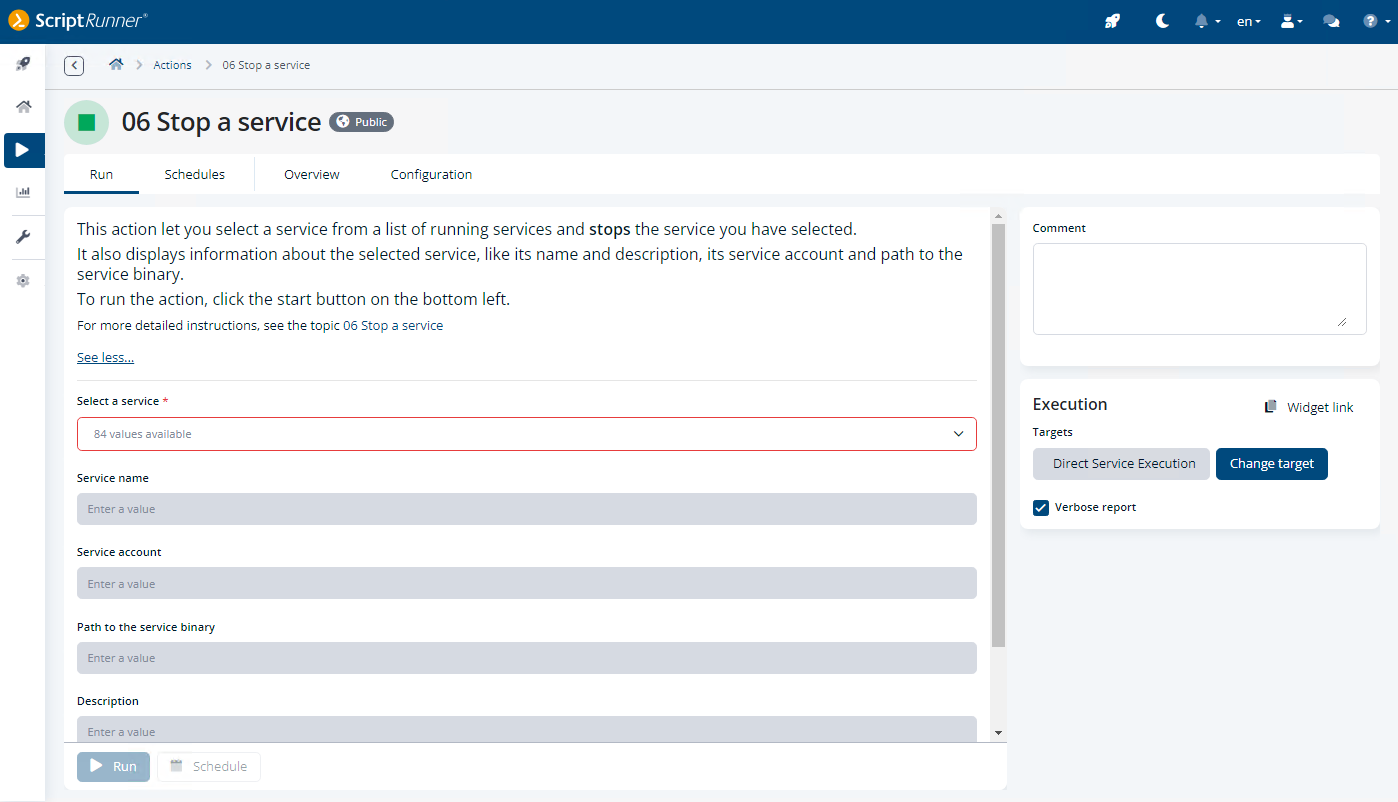Open the help question mark menu
1398x802 pixels.
1377,21
